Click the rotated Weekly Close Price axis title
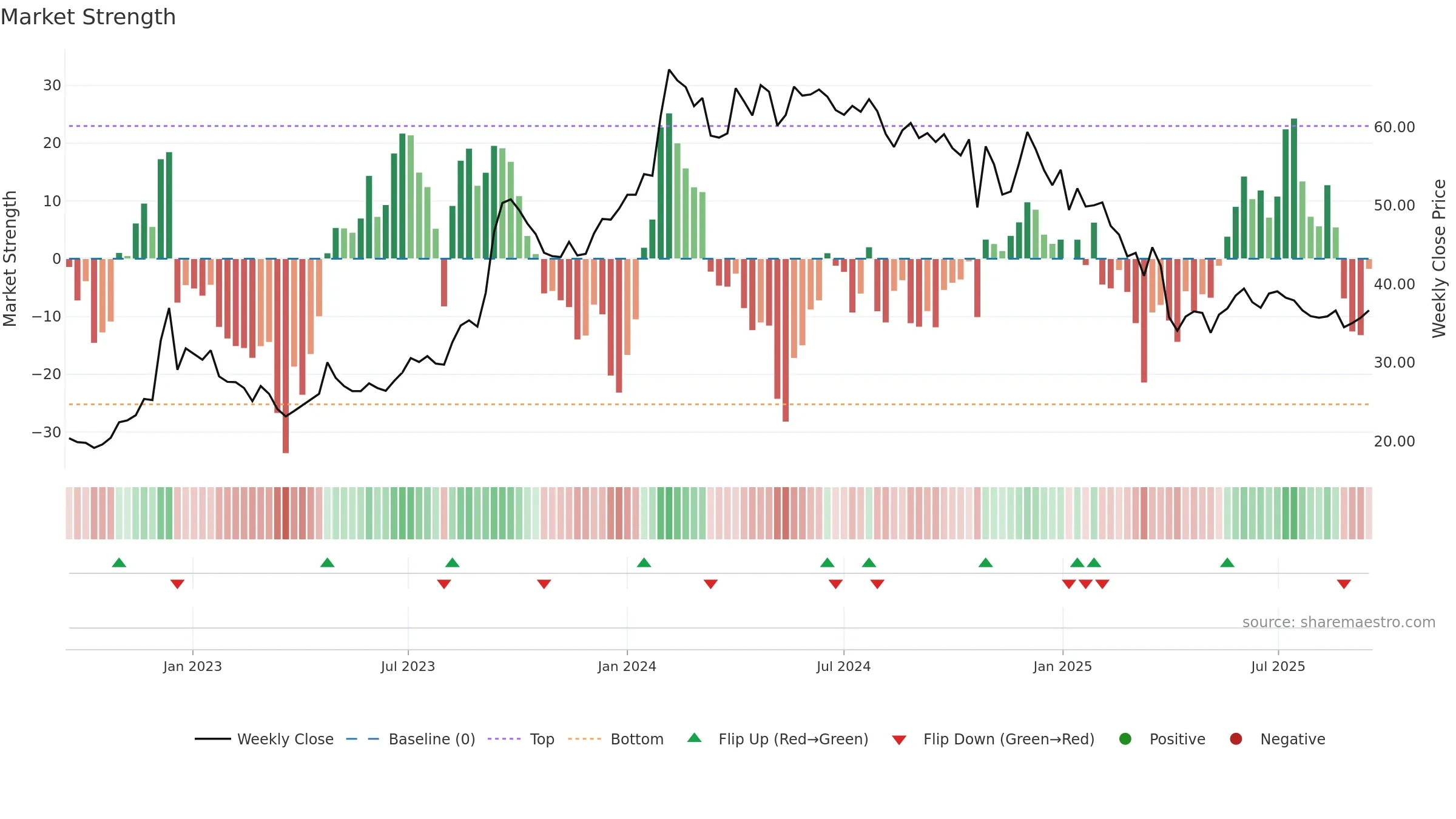1456x819 pixels. pos(1439,258)
